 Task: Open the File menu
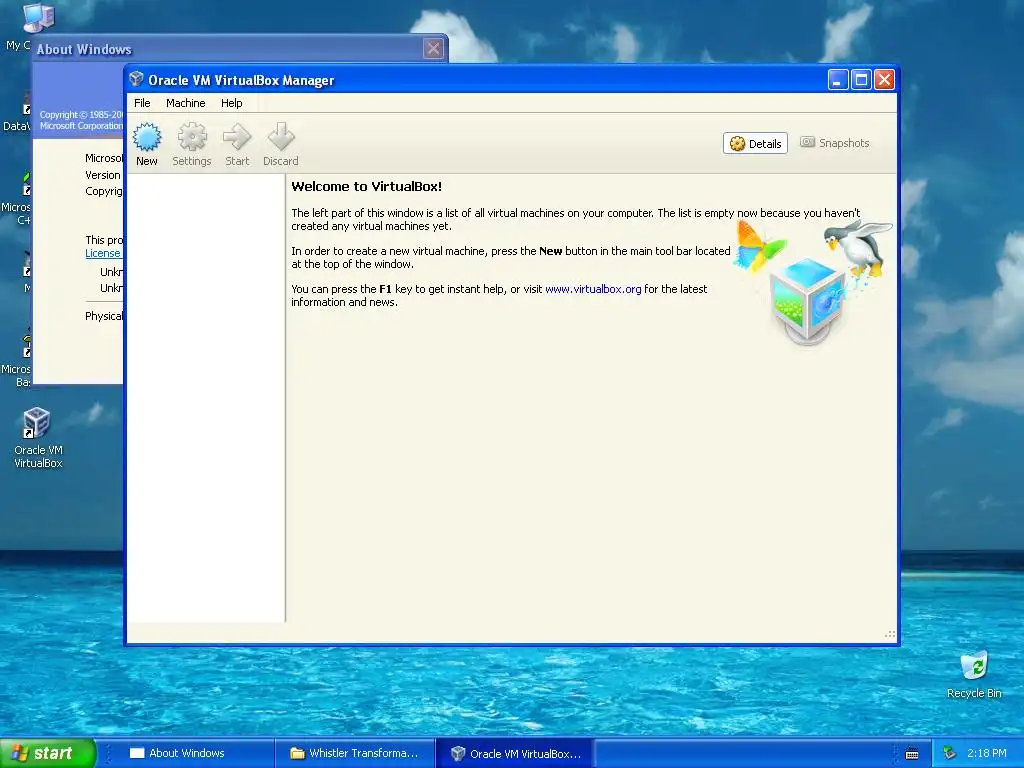(142, 103)
